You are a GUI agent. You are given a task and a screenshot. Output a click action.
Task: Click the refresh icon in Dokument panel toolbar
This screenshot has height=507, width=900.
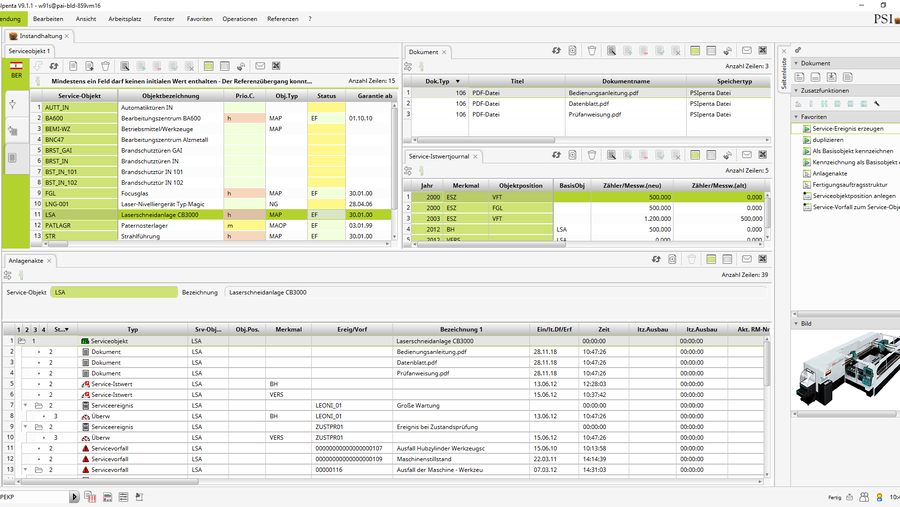(x=556, y=51)
